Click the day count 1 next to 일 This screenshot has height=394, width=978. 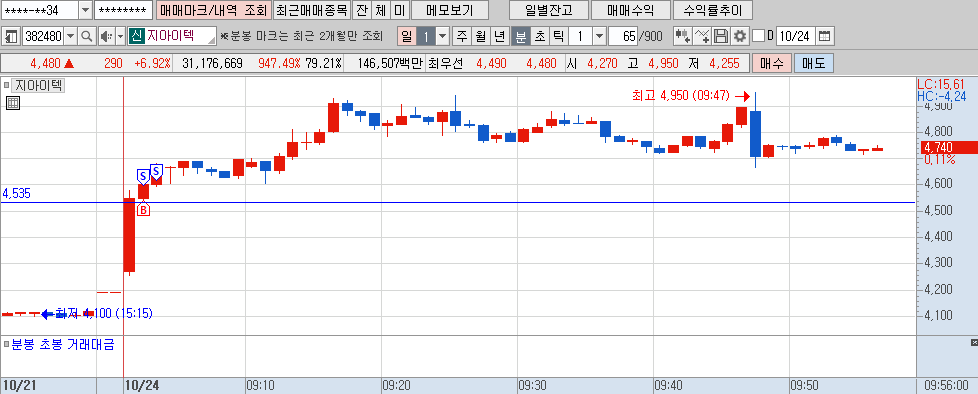click(426, 36)
